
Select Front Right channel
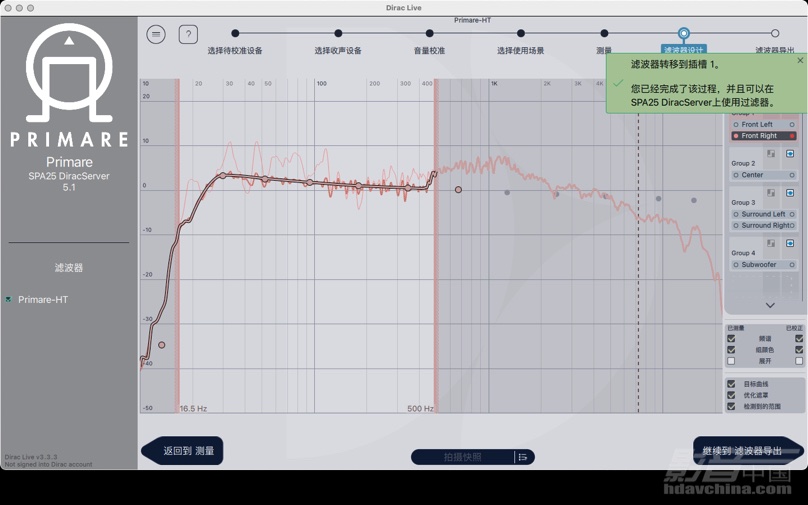pos(763,136)
